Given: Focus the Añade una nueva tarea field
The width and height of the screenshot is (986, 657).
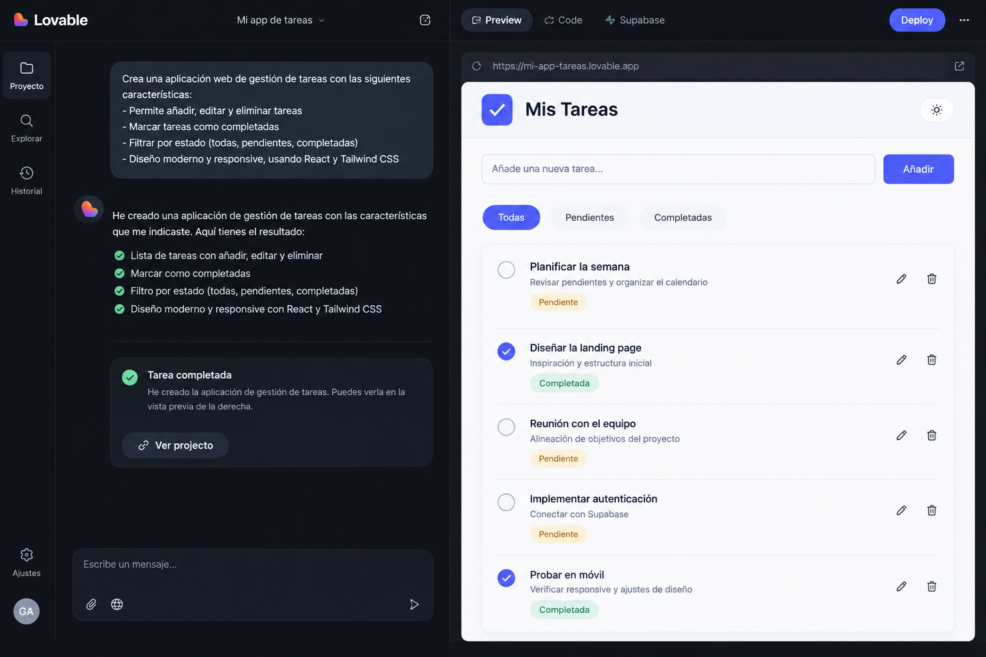Looking at the screenshot, I should (x=678, y=169).
